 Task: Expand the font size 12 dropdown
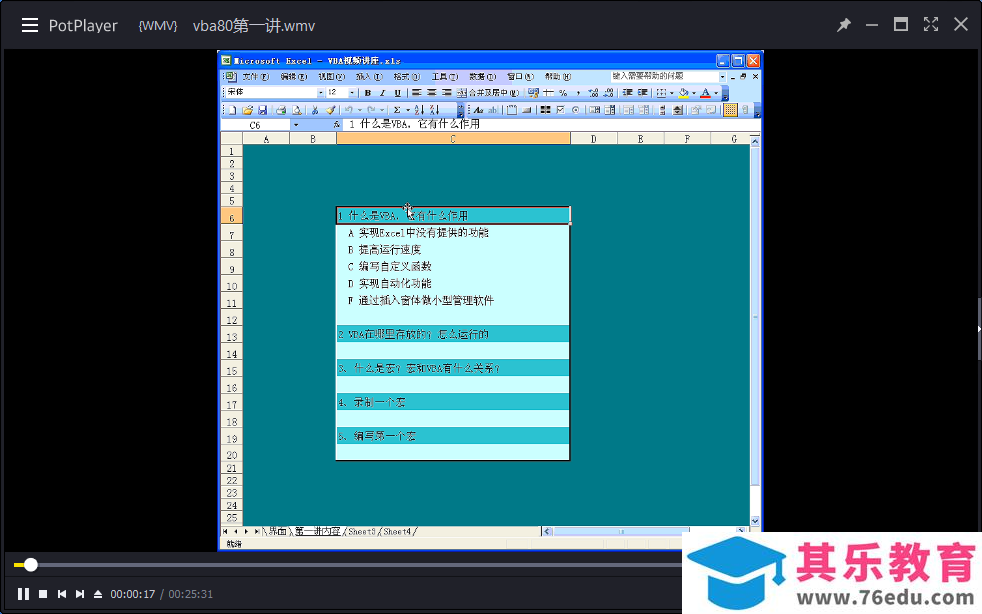(352, 93)
